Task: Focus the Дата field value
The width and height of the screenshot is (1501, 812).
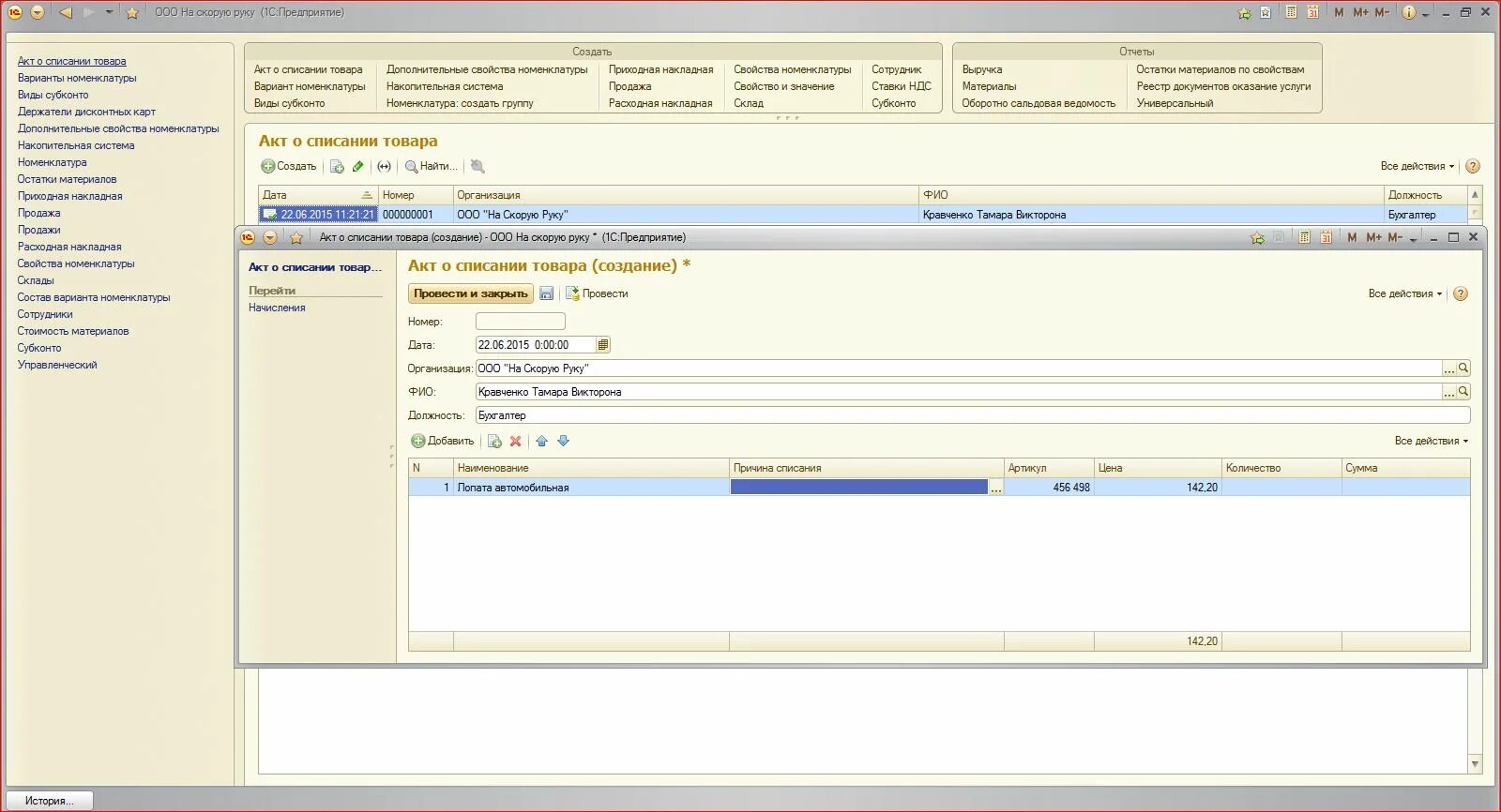Action: click(x=535, y=345)
